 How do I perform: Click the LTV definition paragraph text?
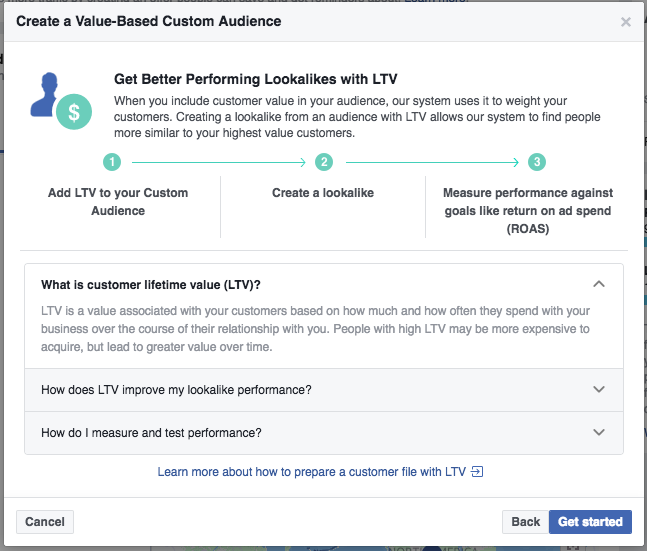pos(316,329)
